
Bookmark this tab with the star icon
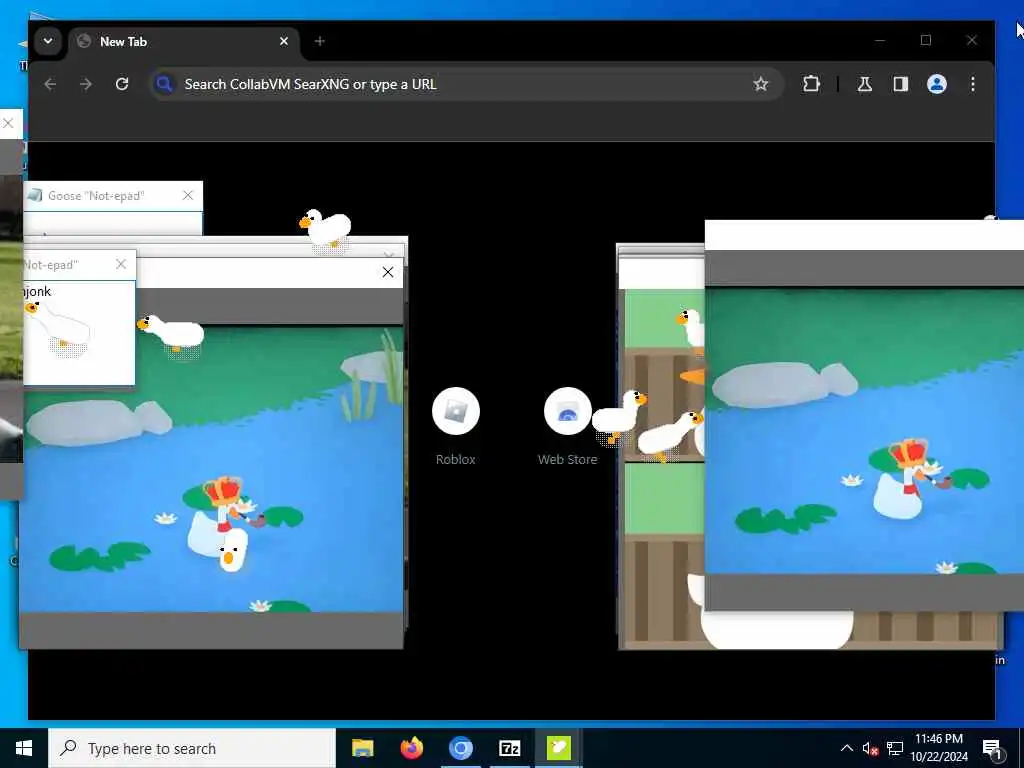(x=761, y=84)
